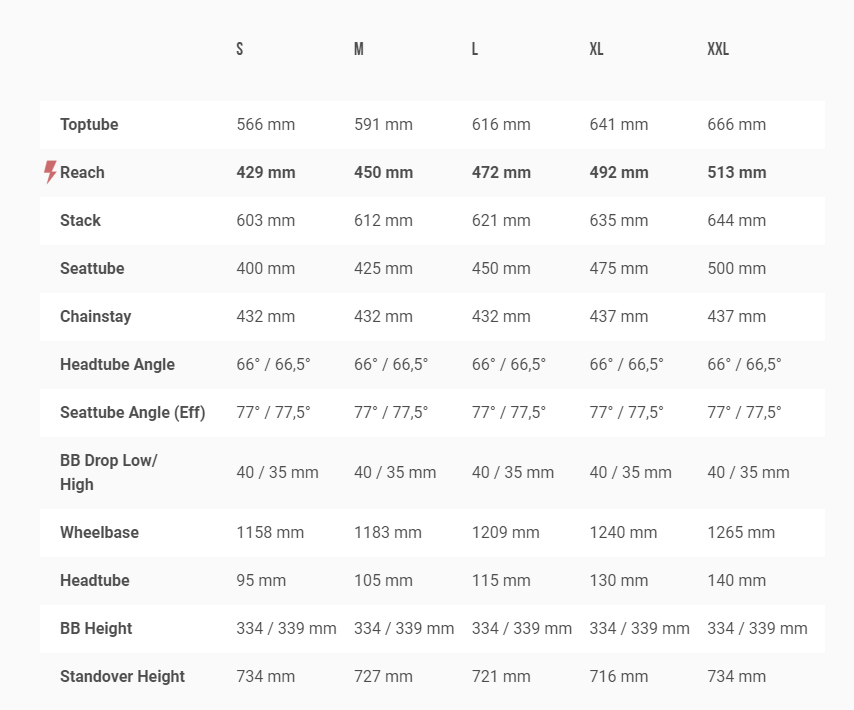The width and height of the screenshot is (854, 710).
Task: Select the M size column header
Action: [359, 49]
